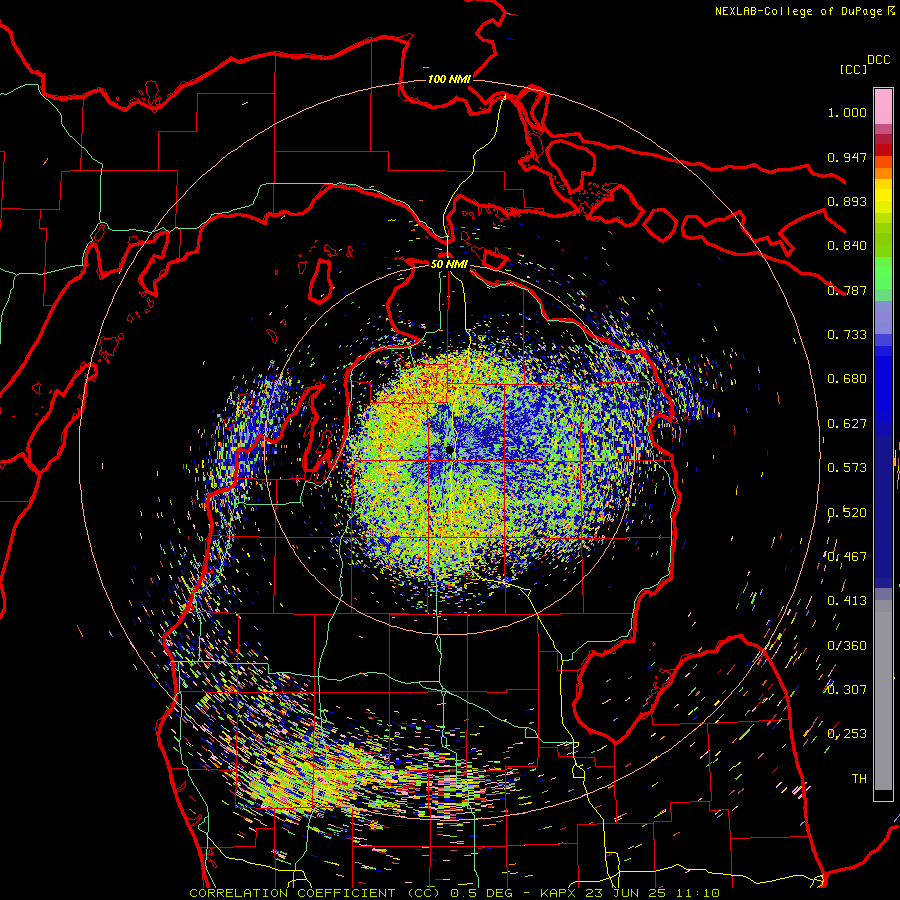Click the 100 NMI range ring label

pyautogui.click(x=449, y=79)
